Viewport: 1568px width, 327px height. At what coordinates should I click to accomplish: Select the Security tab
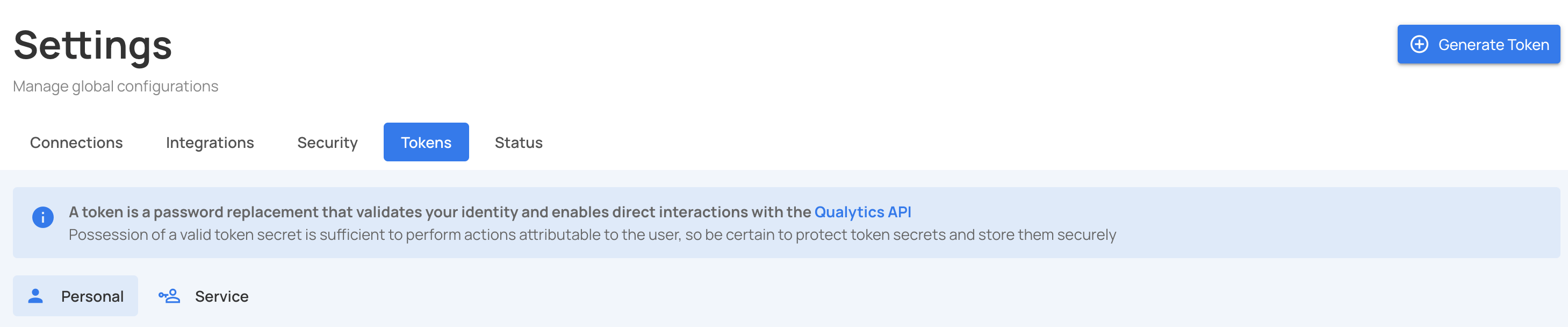[327, 142]
